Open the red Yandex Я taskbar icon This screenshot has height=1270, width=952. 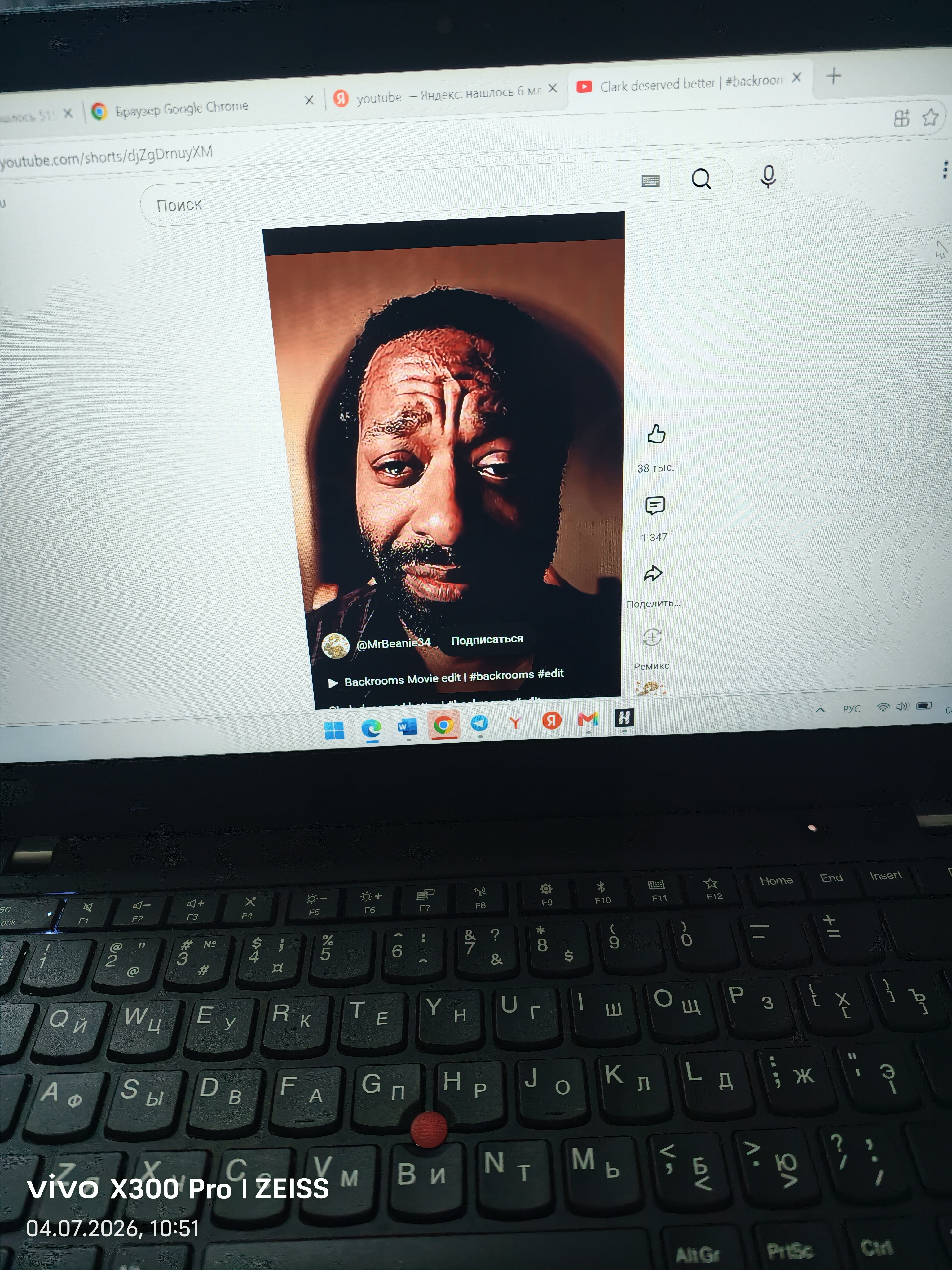click(552, 720)
